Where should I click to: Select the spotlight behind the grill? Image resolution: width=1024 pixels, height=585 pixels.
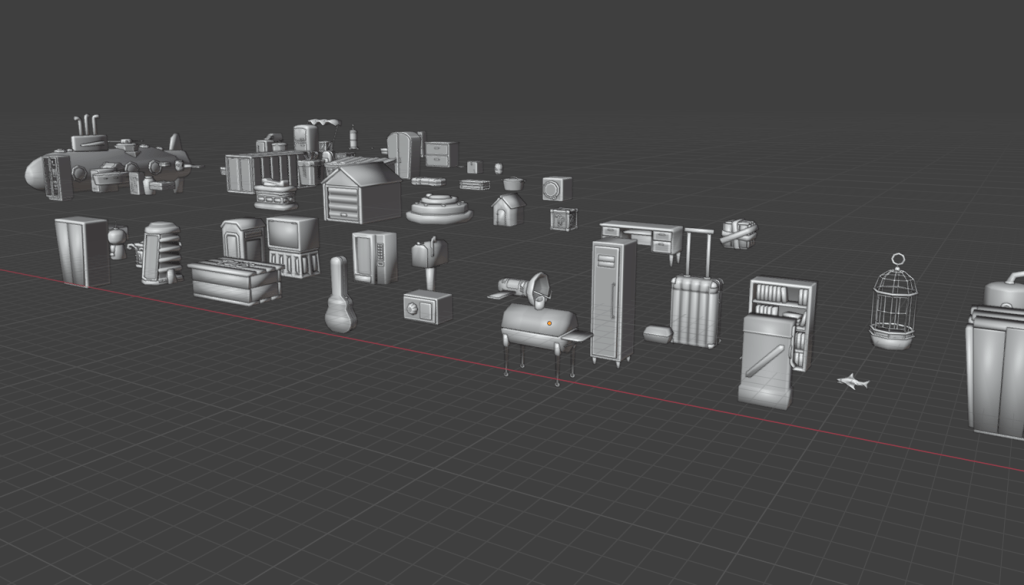click(528, 289)
